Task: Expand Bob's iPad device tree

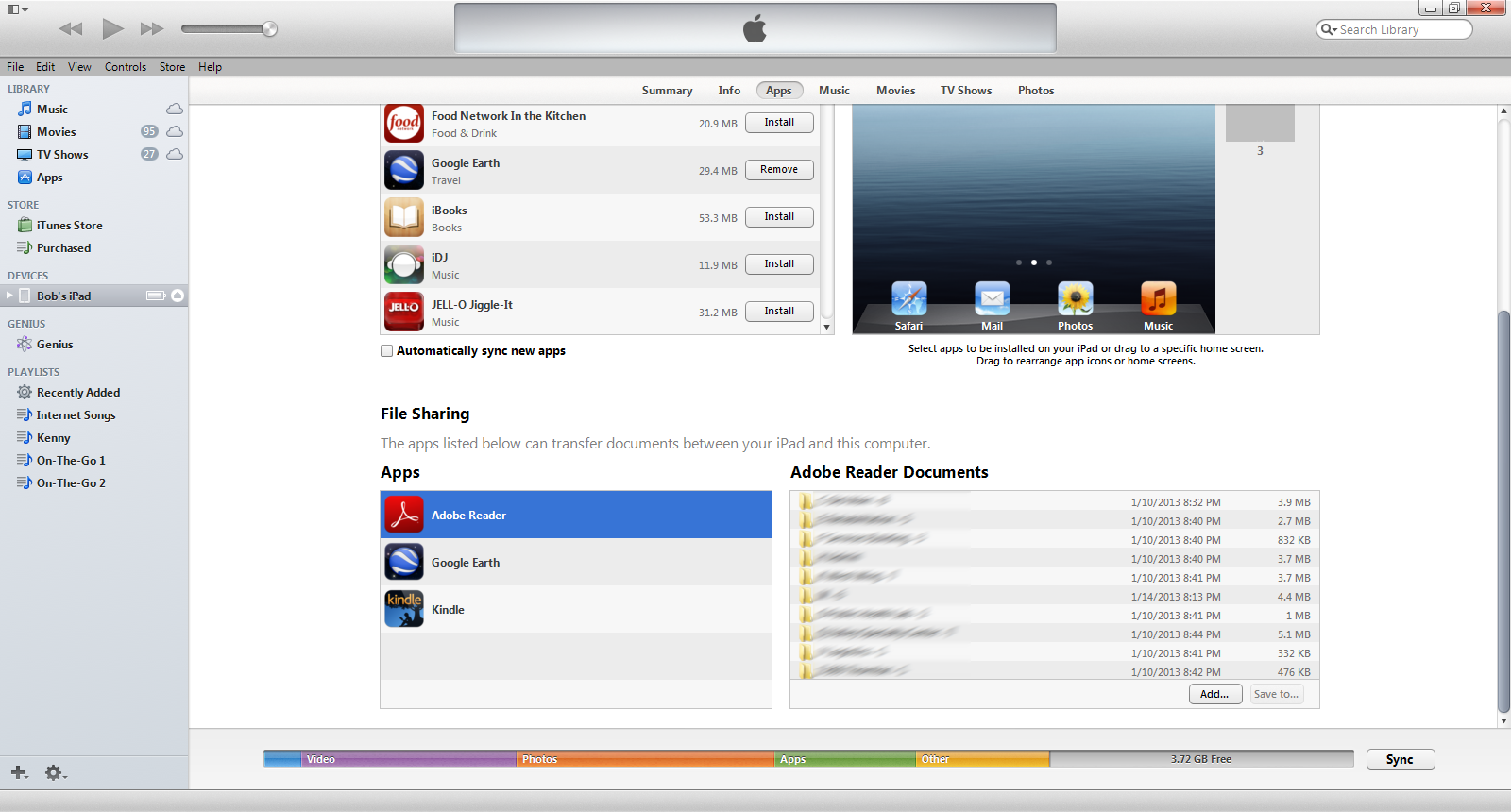Action: (x=9, y=296)
